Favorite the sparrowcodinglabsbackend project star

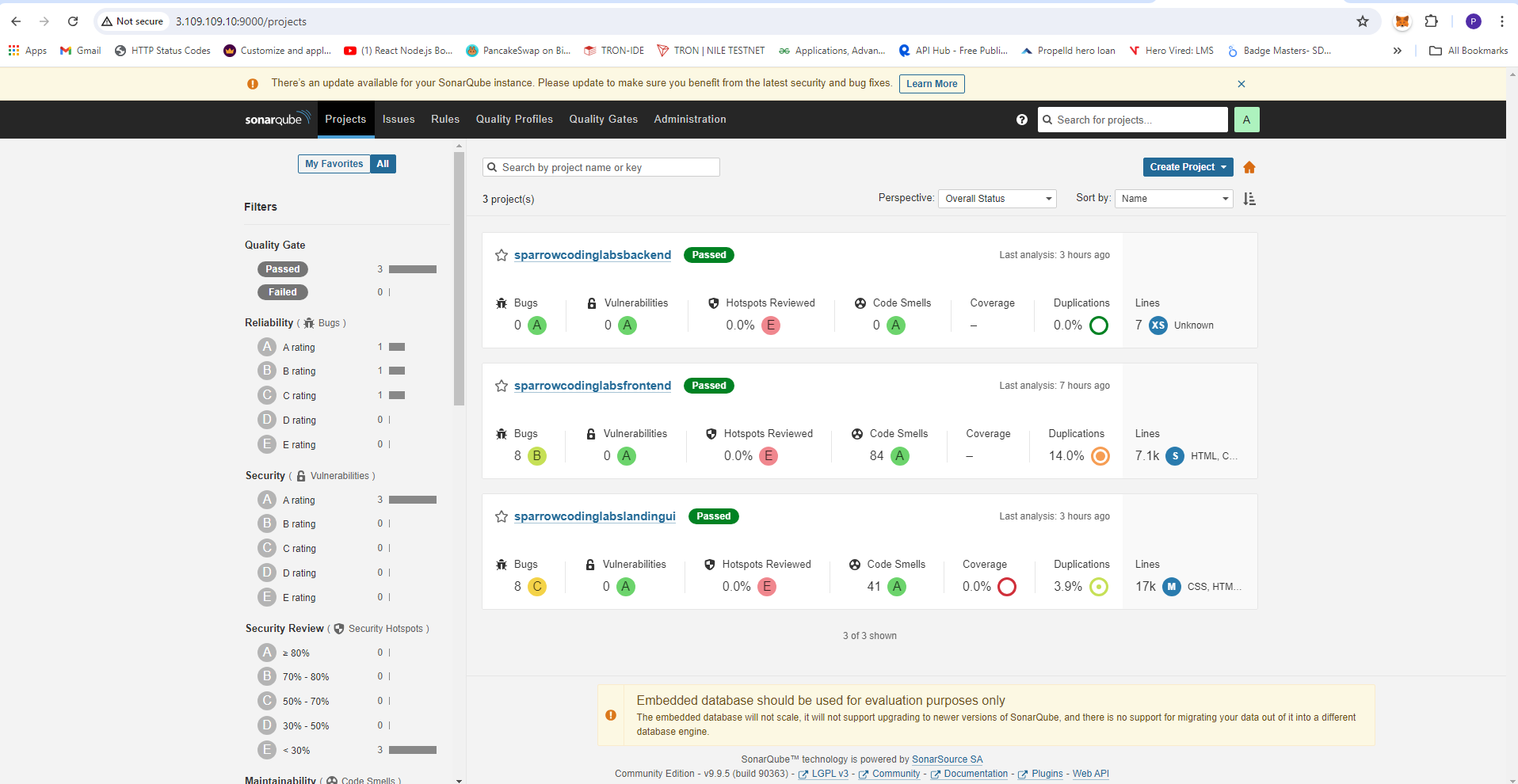click(502, 255)
